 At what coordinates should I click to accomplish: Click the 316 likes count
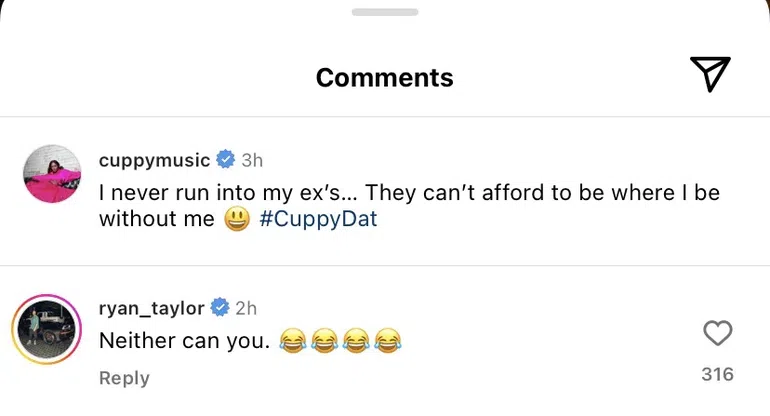pos(717,374)
